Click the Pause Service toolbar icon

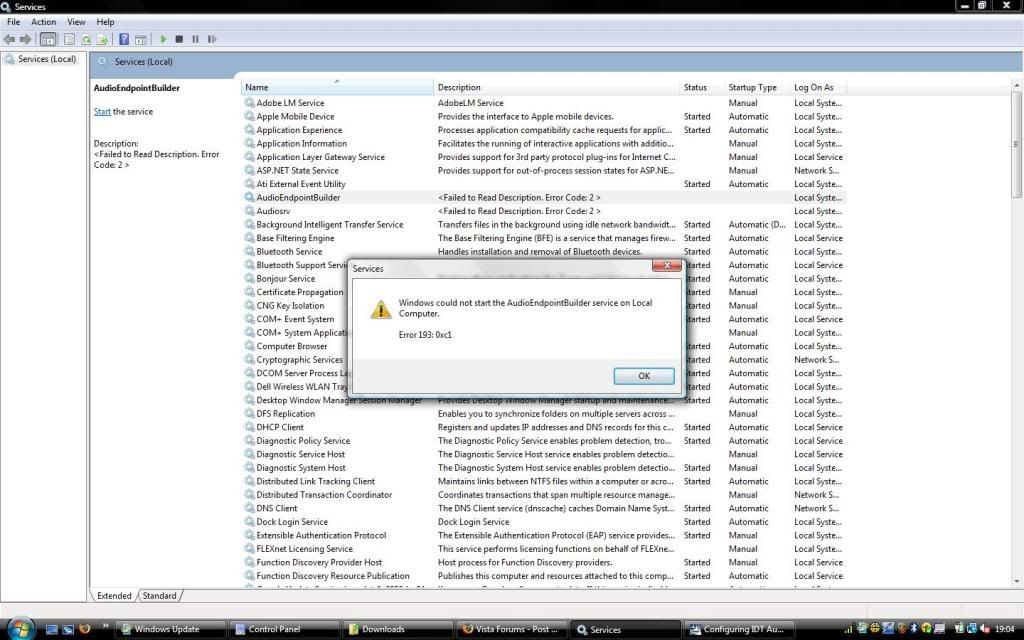click(195, 40)
